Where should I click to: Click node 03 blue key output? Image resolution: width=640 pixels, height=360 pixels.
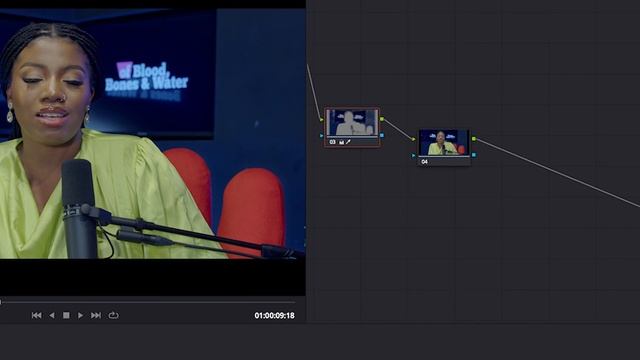click(382, 136)
